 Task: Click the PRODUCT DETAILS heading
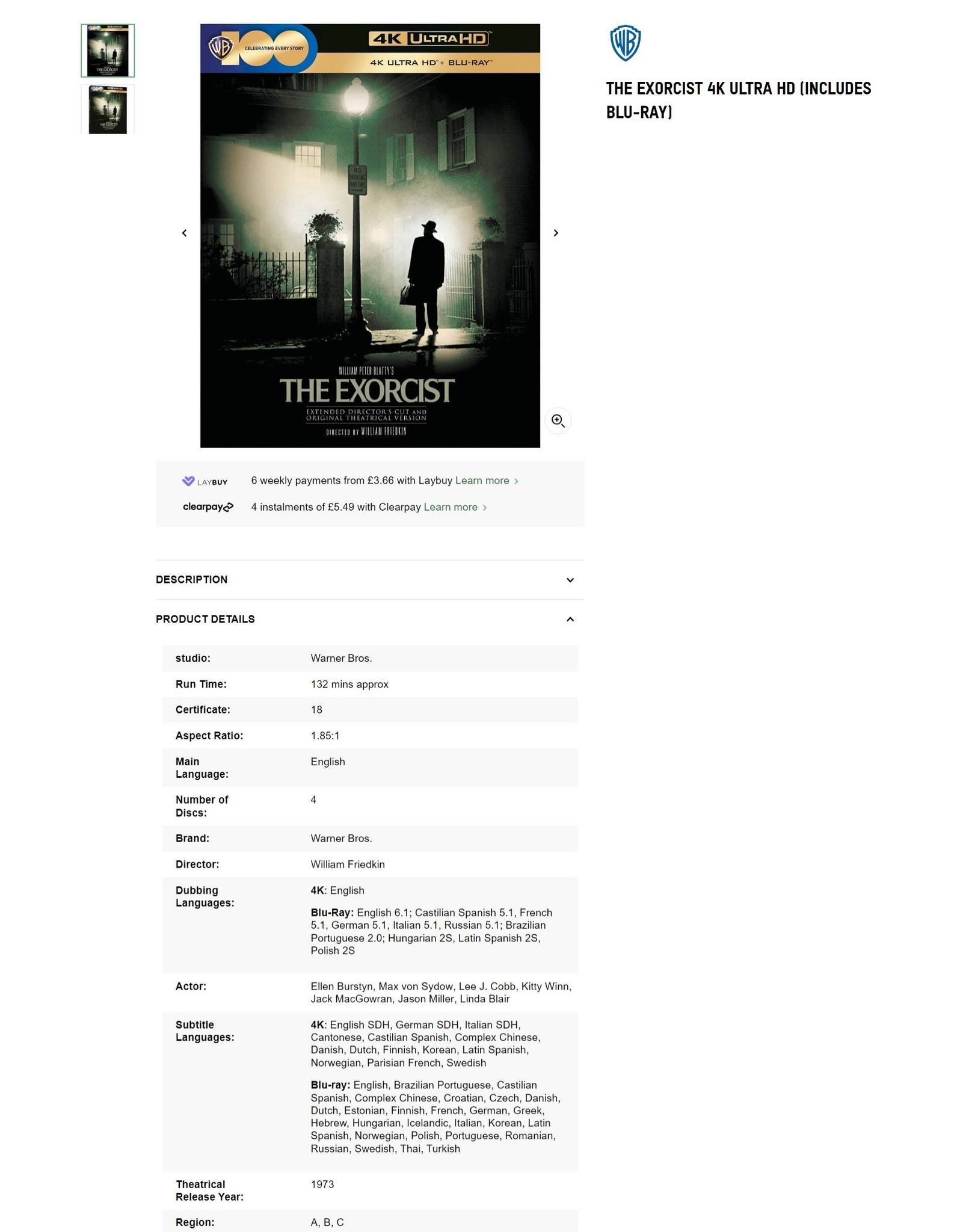[205, 619]
